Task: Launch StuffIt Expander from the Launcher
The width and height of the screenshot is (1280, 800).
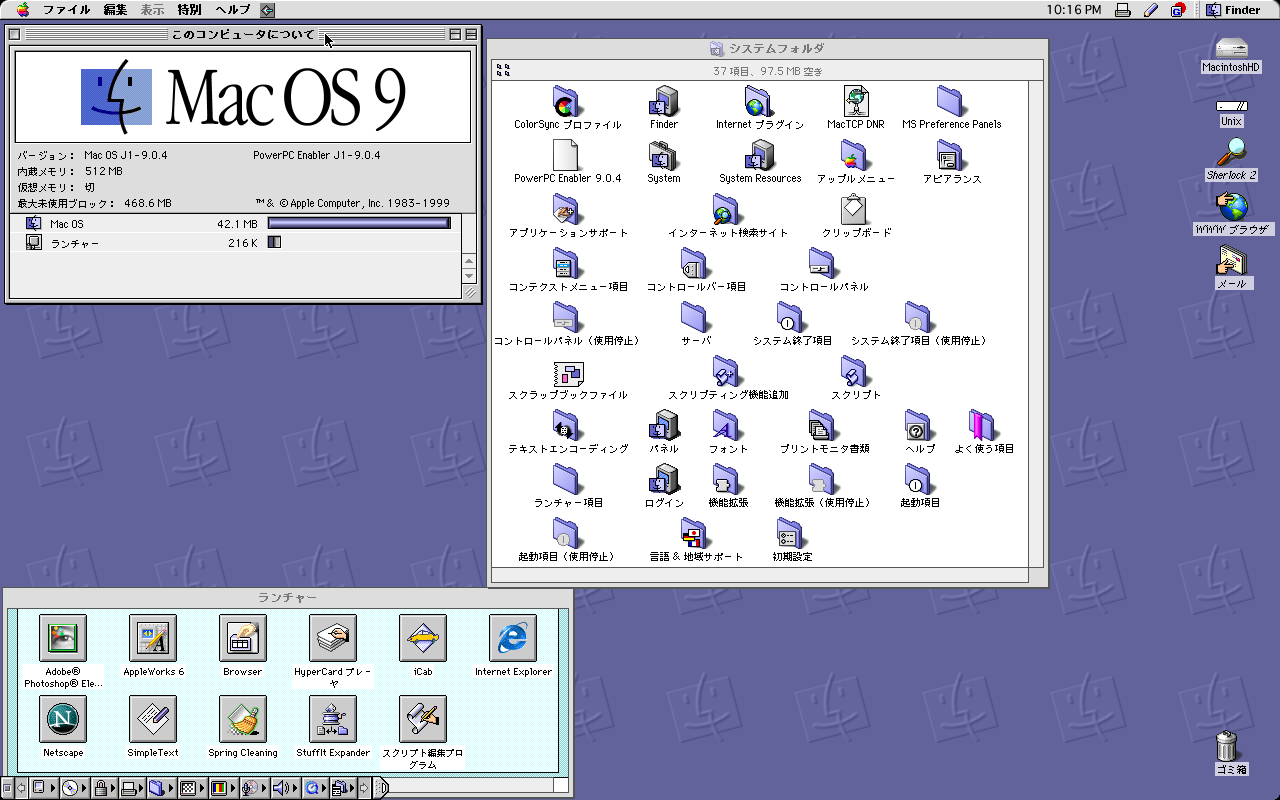Action: (333, 719)
